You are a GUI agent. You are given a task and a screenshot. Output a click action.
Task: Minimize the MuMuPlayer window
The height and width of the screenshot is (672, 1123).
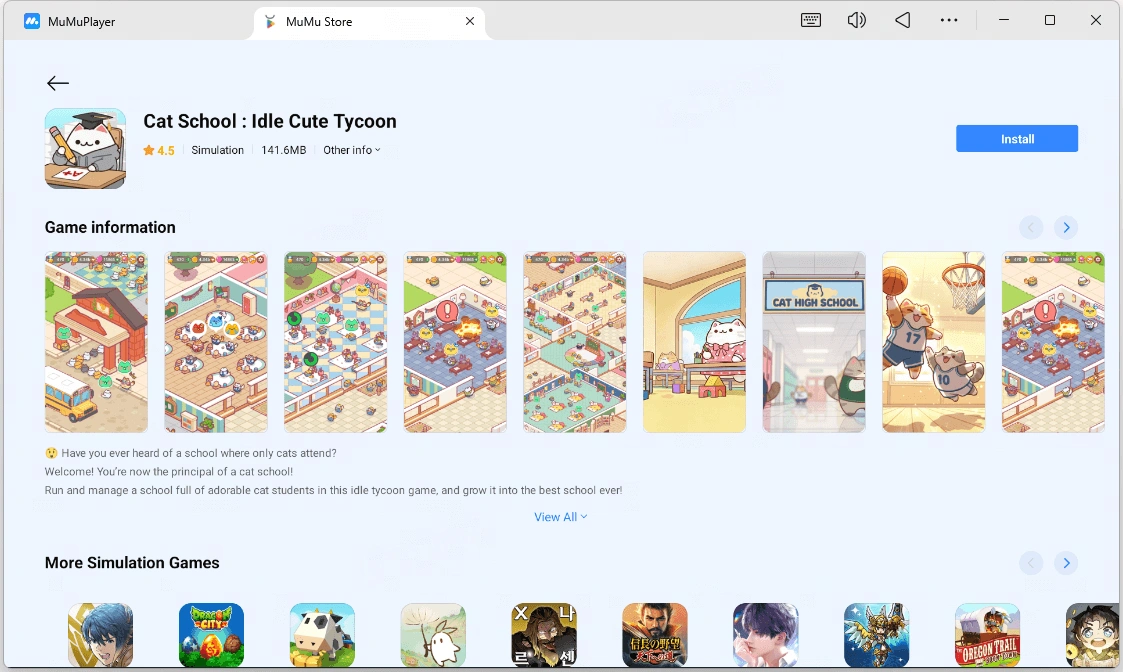(x=1004, y=20)
